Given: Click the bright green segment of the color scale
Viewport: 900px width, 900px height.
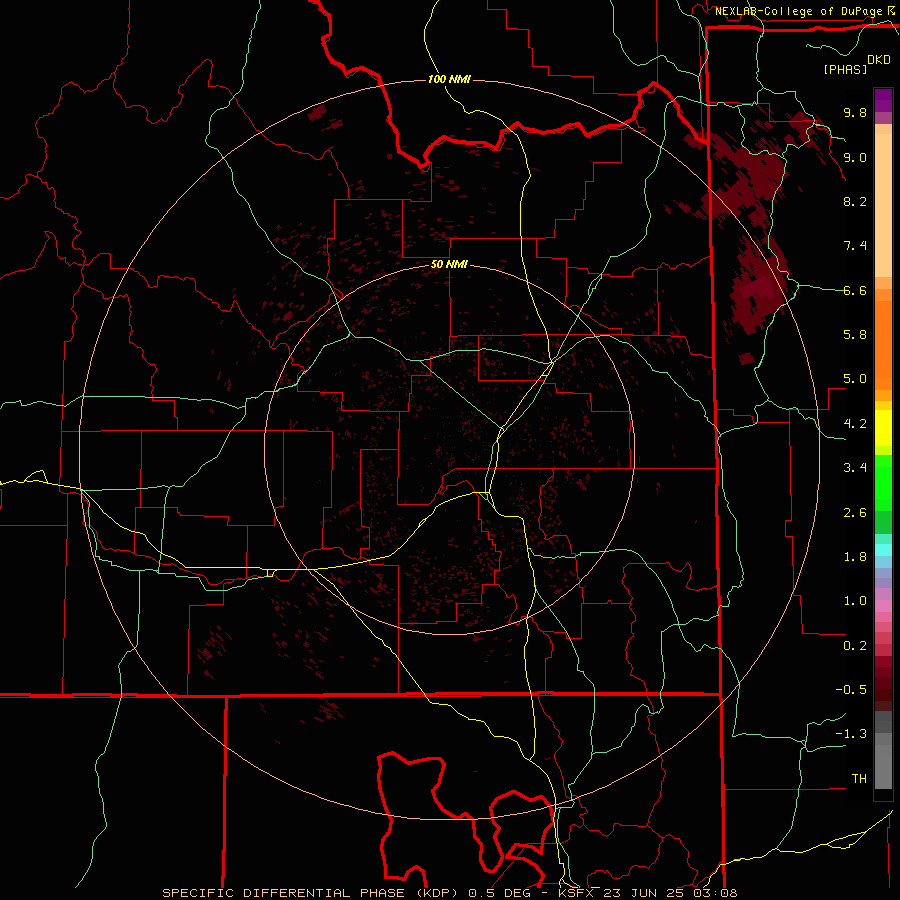Looking at the screenshot, I should (883, 482).
